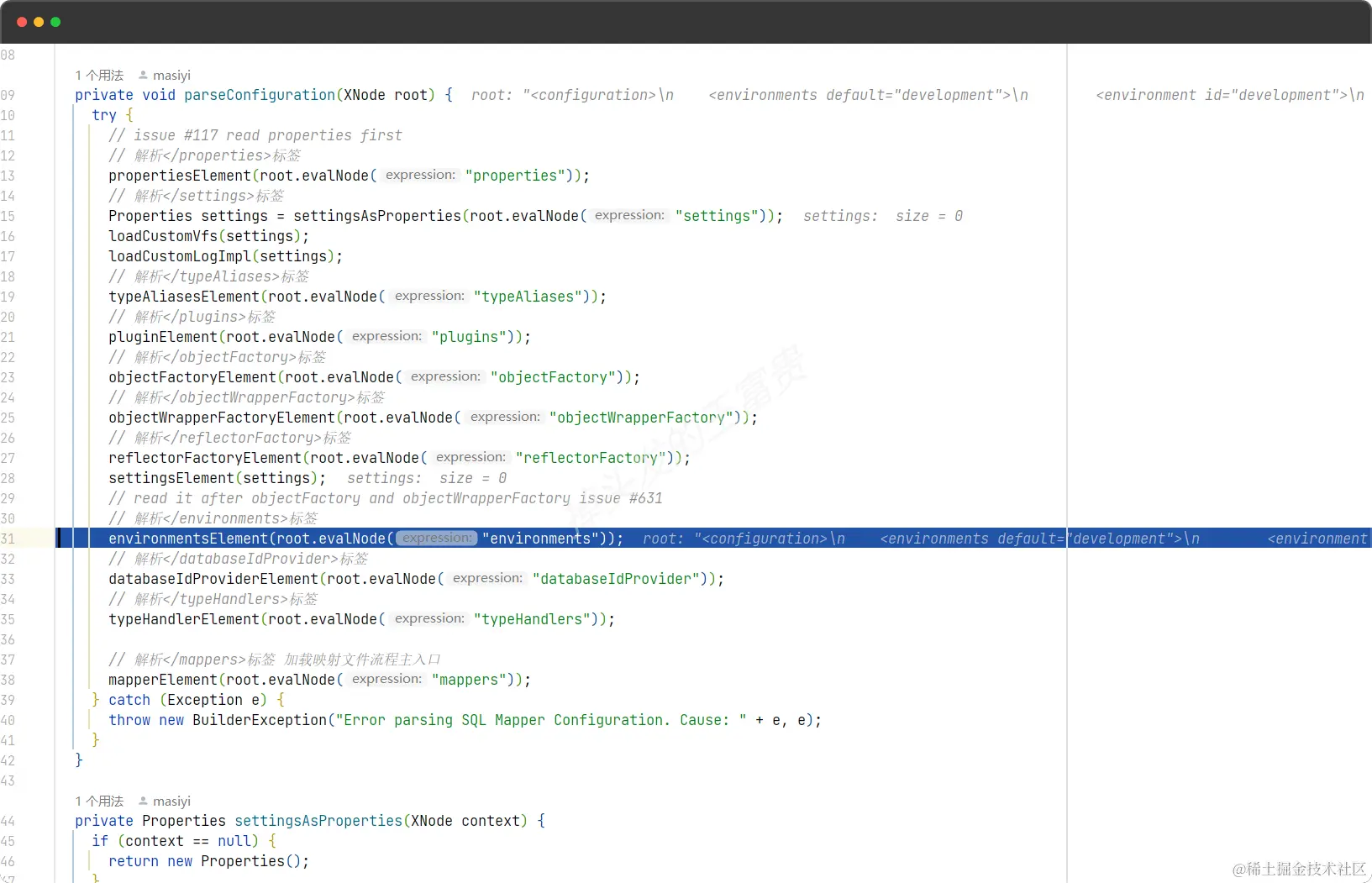The width and height of the screenshot is (1372, 883).
Task: Click author name masiyi above settingsAsProperties
Action: click(171, 801)
